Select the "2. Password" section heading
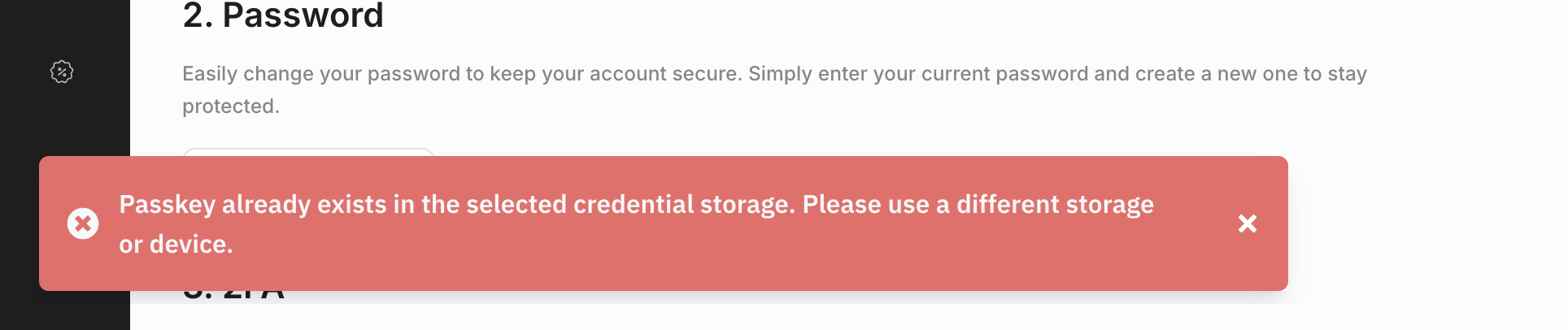This screenshot has height=330, width=1568. [283, 15]
